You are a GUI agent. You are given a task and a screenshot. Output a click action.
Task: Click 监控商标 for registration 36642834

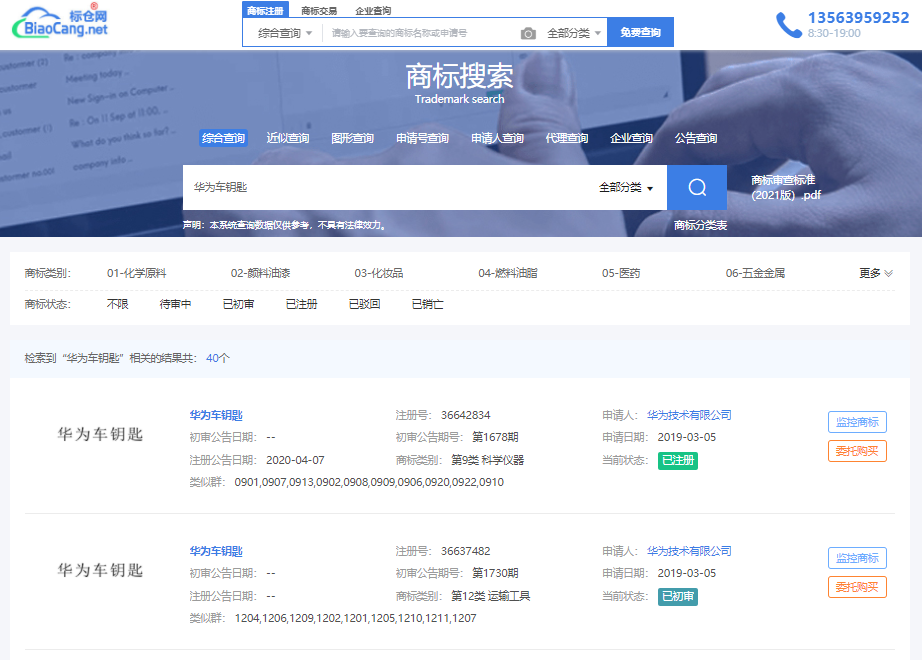[857, 422]
